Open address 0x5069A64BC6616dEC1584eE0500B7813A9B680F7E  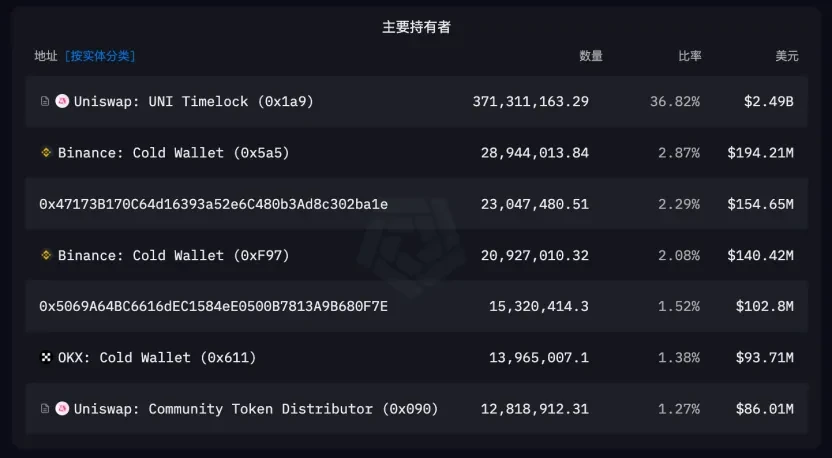(x=213, y=306)
